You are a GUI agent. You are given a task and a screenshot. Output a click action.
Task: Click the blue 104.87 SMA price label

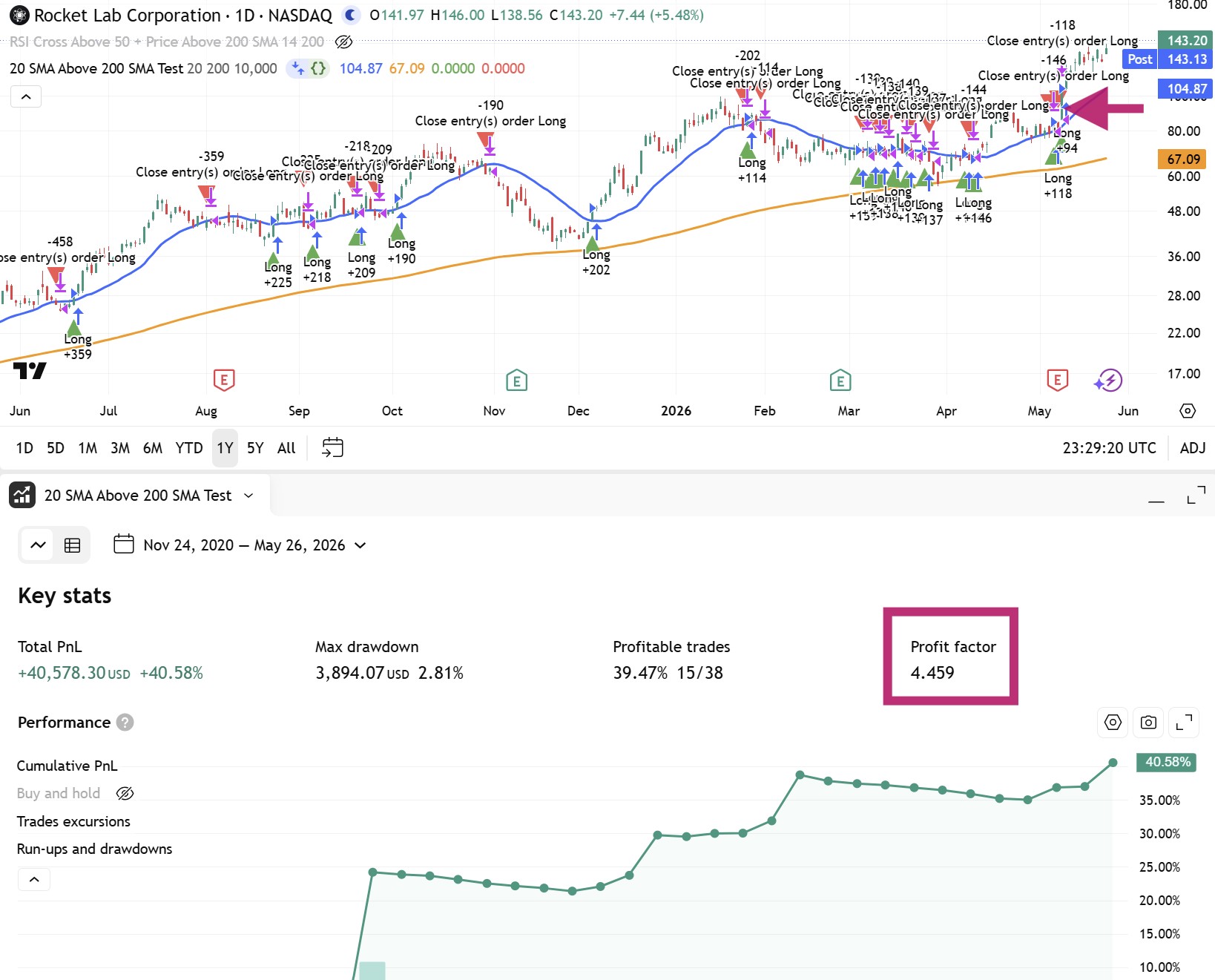[1187, 89]
